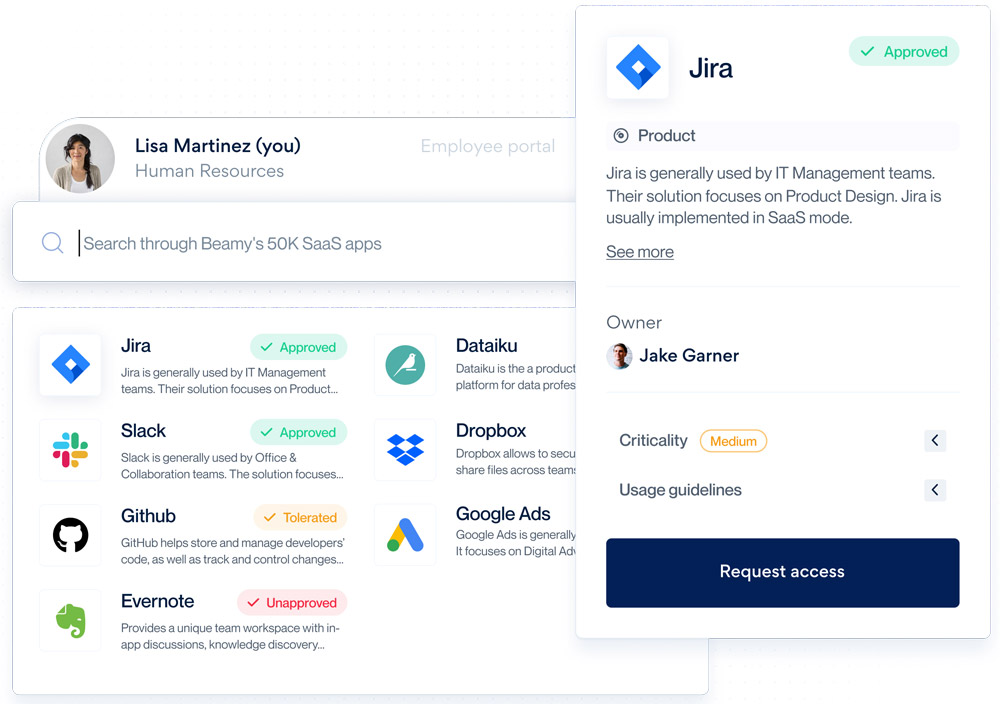Open the Dataiku bird icon
Viewport: 1000px width, 704px height.
click(x=405, y=365)
